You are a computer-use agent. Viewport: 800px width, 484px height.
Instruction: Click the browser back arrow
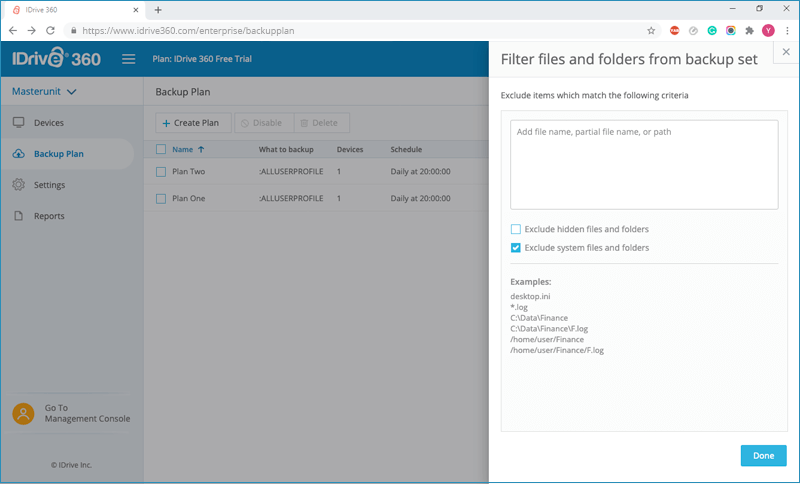coord(13,31)
